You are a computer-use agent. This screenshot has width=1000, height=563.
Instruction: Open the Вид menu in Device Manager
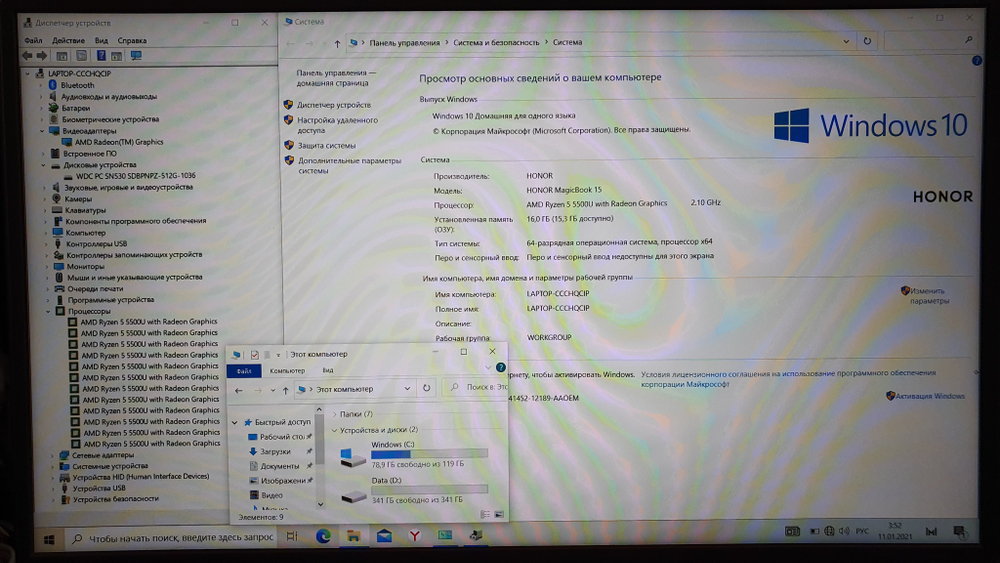[x=101, y=40]
